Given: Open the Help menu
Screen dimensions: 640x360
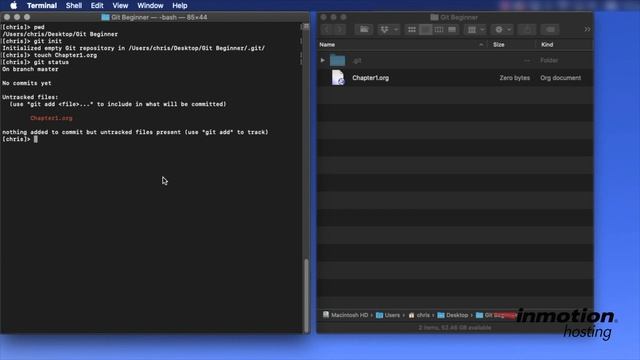Looking at the screenshot, I should pyautogui.click(x=180, y=6).
